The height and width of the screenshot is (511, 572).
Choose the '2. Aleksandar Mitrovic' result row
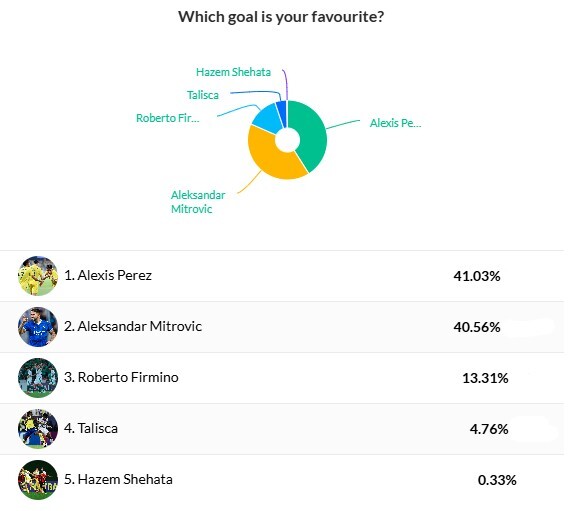[x=282, y=327]
